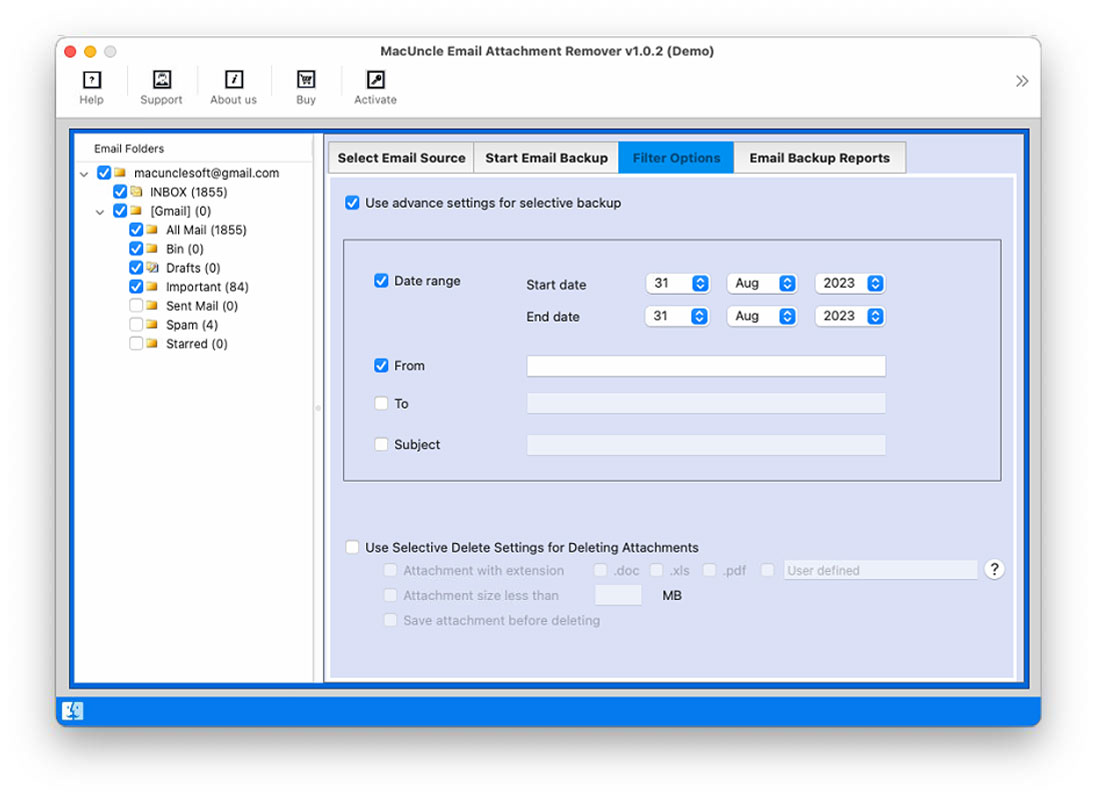Click inside the From filter field
The width and height of the screenshot is (1096, 799).
[706, 366]
